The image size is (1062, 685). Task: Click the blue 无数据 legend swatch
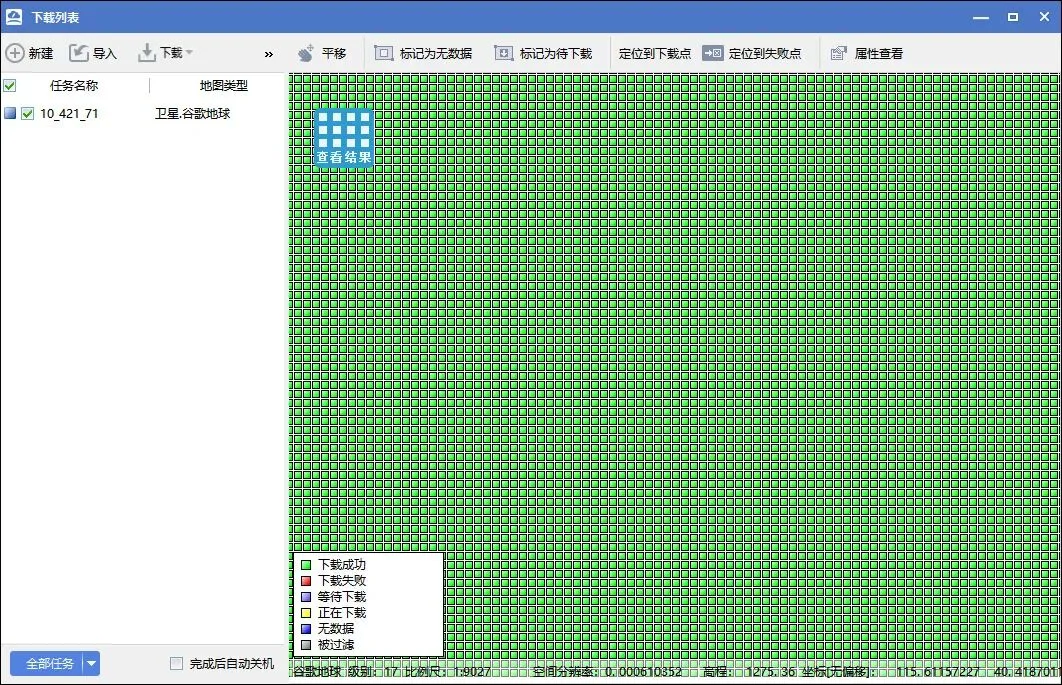pyautogui.click(x=306, y=629)
